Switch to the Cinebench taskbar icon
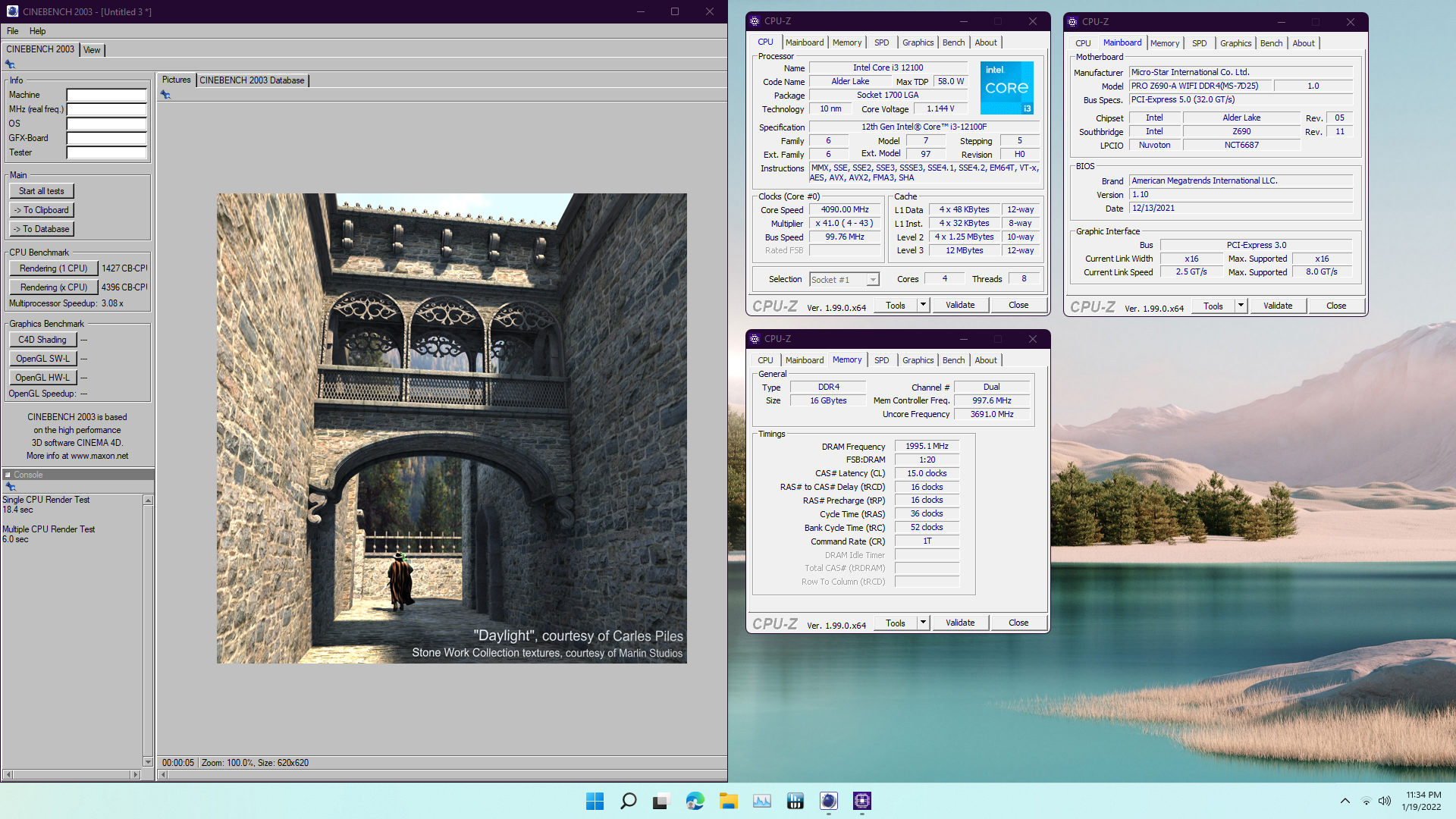Screen dimensions: 1456x819 click(828, 801)
